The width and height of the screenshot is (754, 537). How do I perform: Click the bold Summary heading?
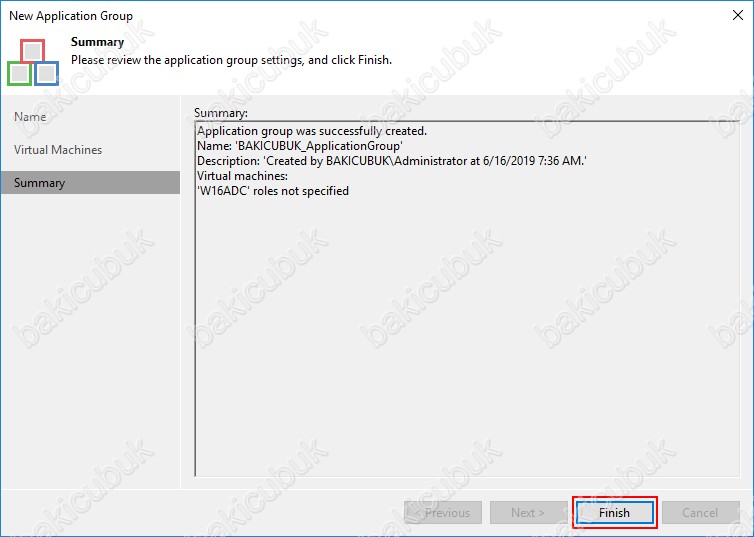click(98, 42)
